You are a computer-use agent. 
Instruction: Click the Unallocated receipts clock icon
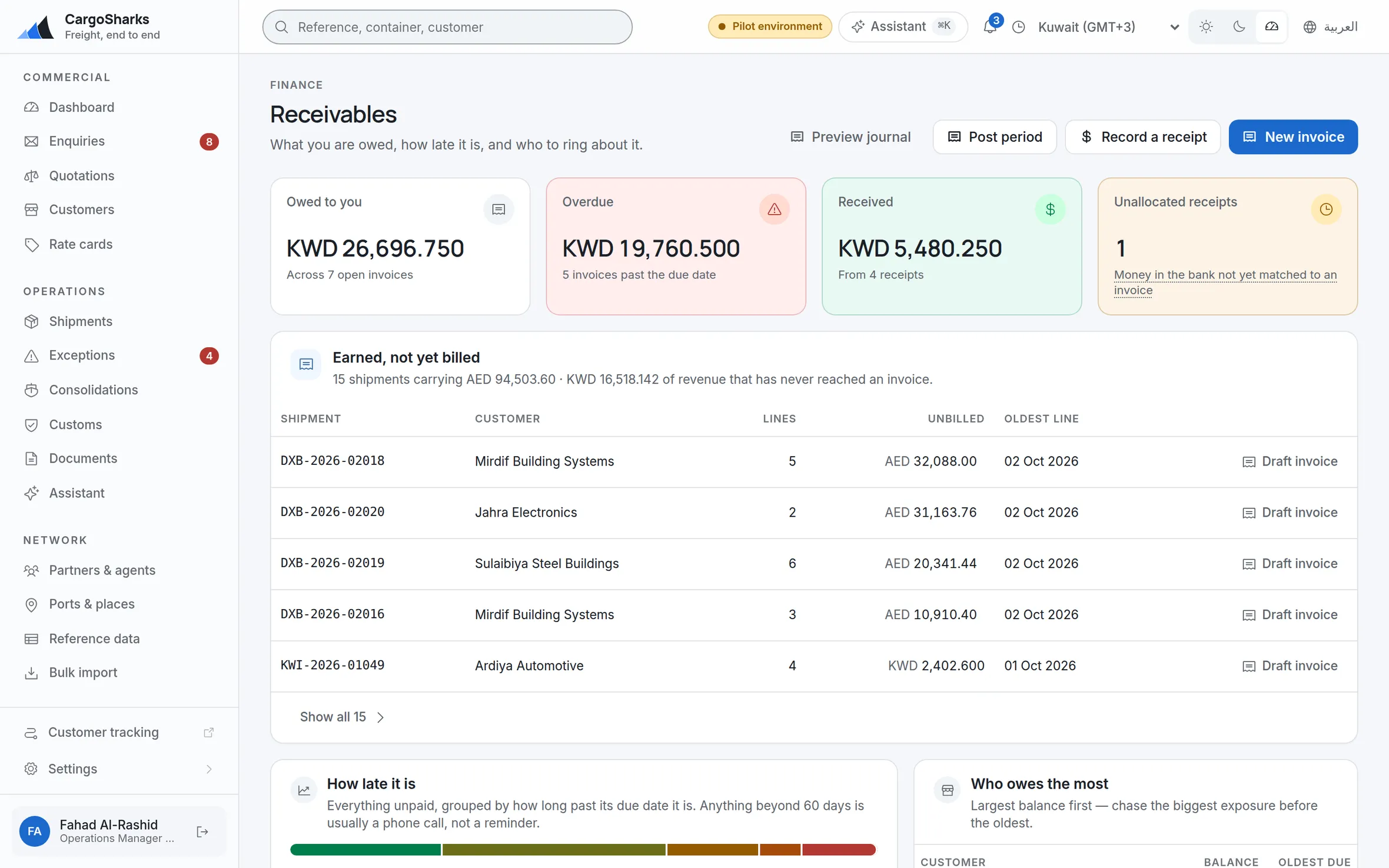point(1326,209)
